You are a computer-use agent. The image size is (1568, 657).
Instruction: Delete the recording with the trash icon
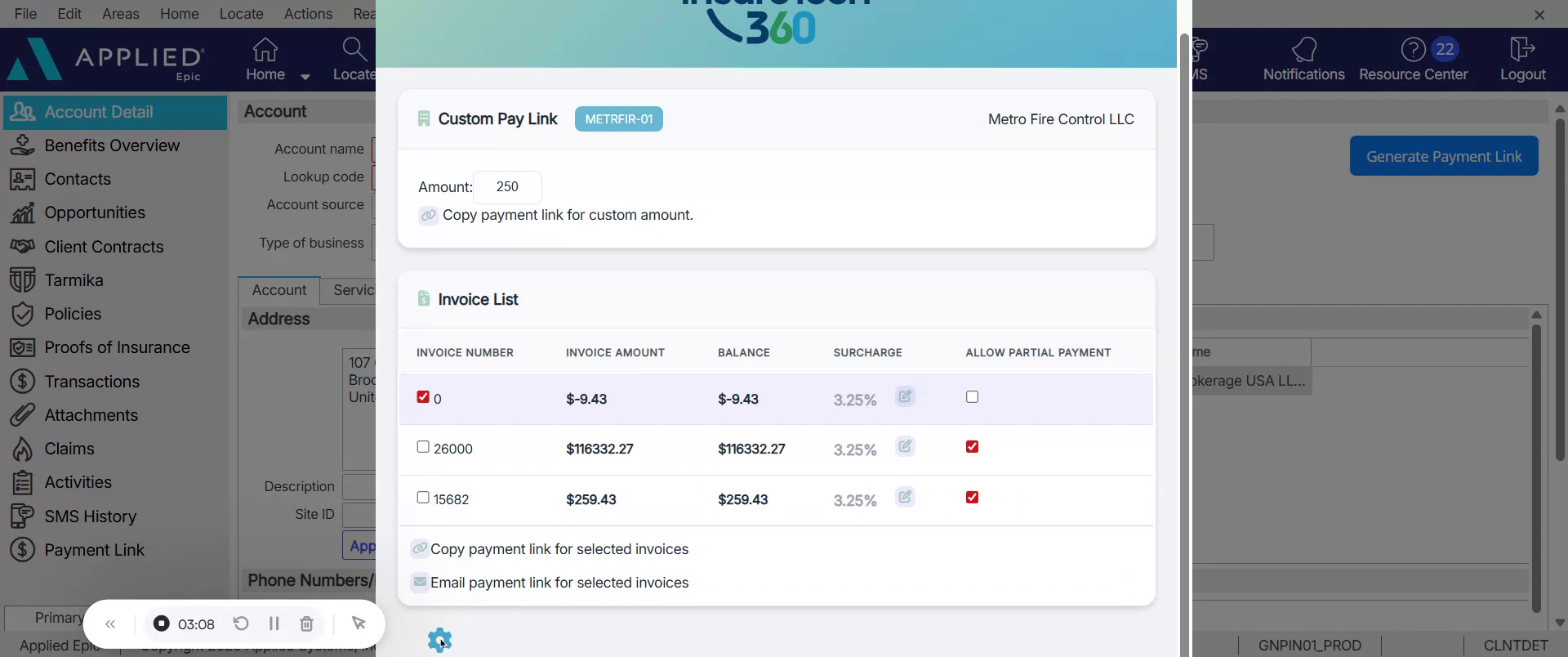click(x=306, y=623)
